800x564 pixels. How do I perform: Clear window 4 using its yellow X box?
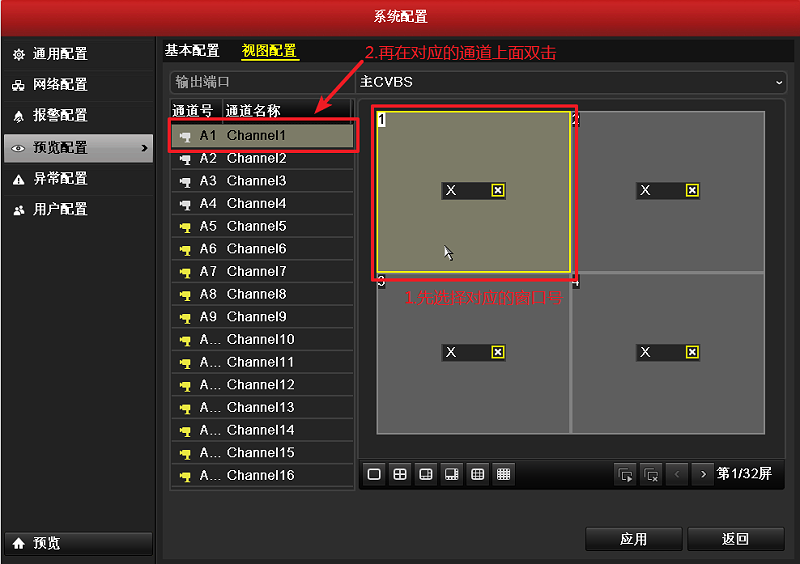click(692, 352)
